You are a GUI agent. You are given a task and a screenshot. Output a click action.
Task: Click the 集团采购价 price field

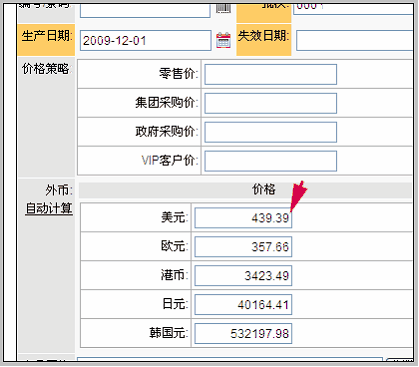(271, 103)
